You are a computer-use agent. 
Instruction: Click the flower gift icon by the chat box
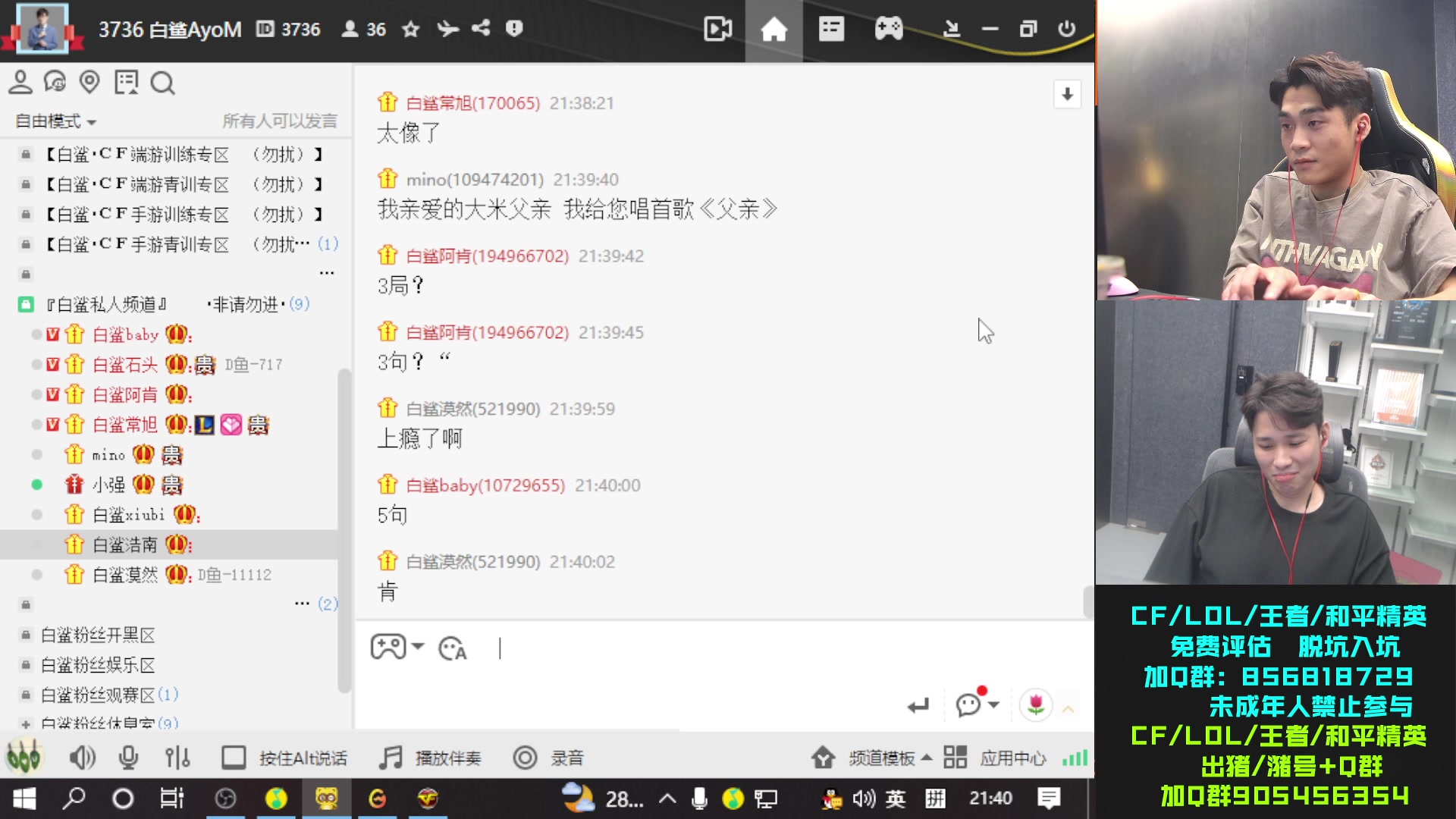coord(1037,704)
